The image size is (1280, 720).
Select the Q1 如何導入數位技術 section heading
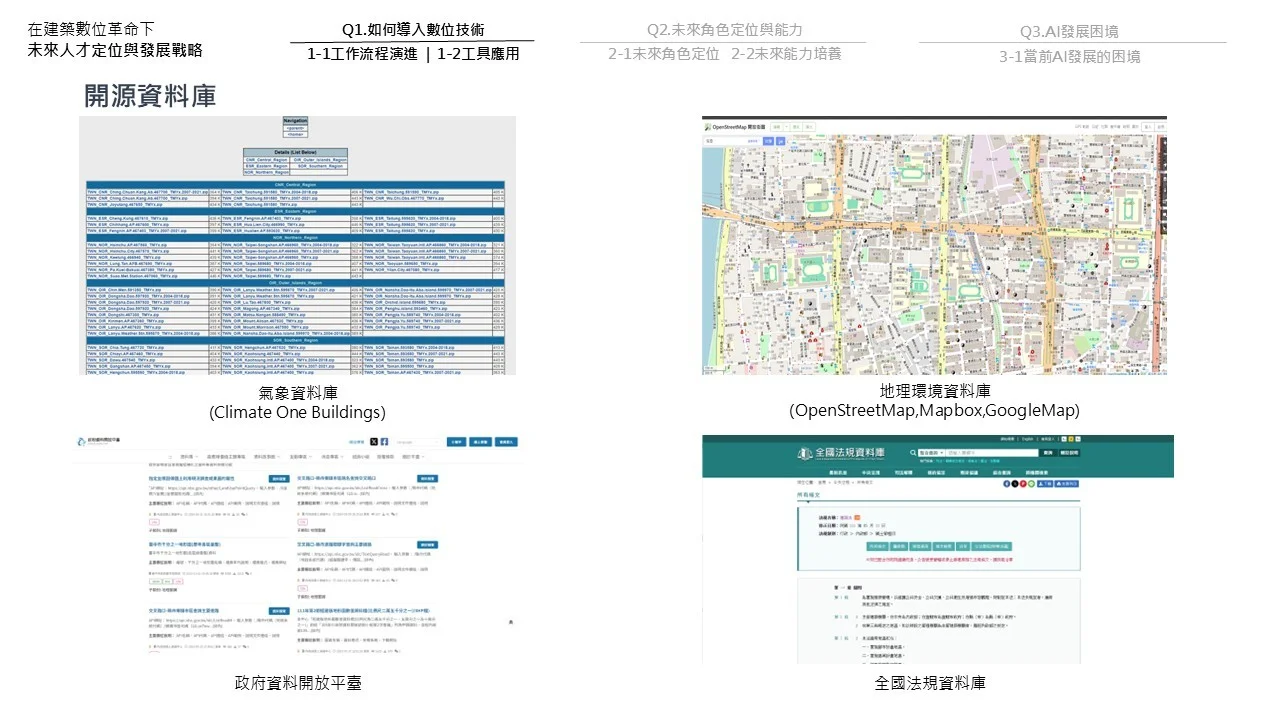[412, 30]
